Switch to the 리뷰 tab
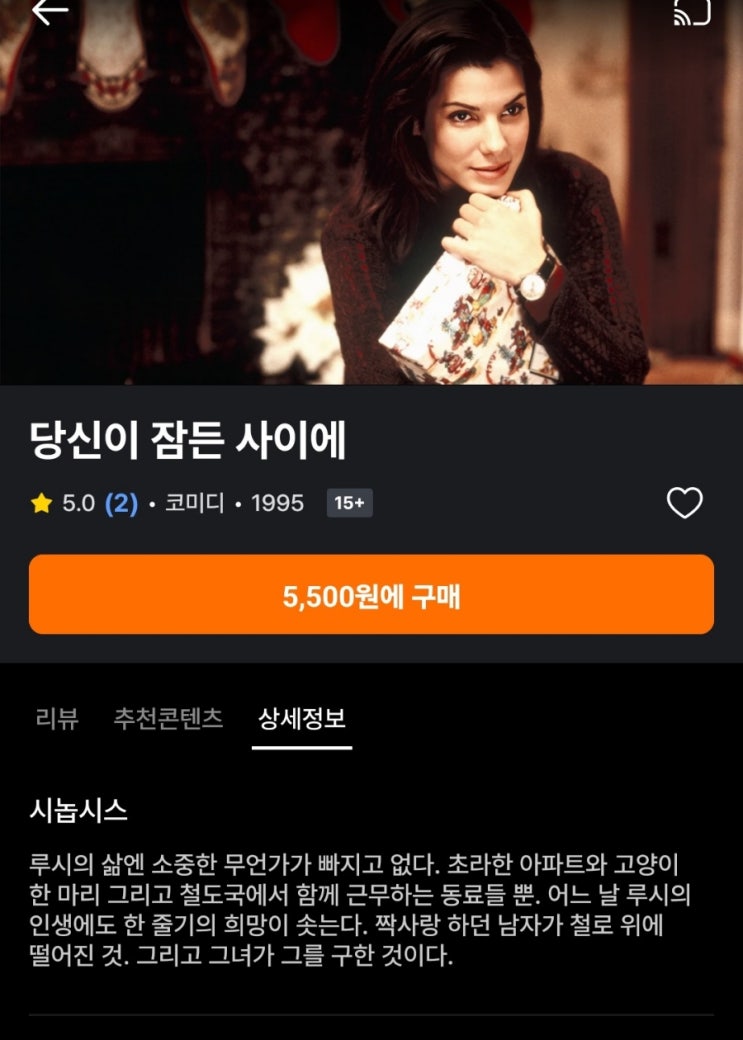The width and height of the screenshot is (743, 1040). [x=57, y=718]
